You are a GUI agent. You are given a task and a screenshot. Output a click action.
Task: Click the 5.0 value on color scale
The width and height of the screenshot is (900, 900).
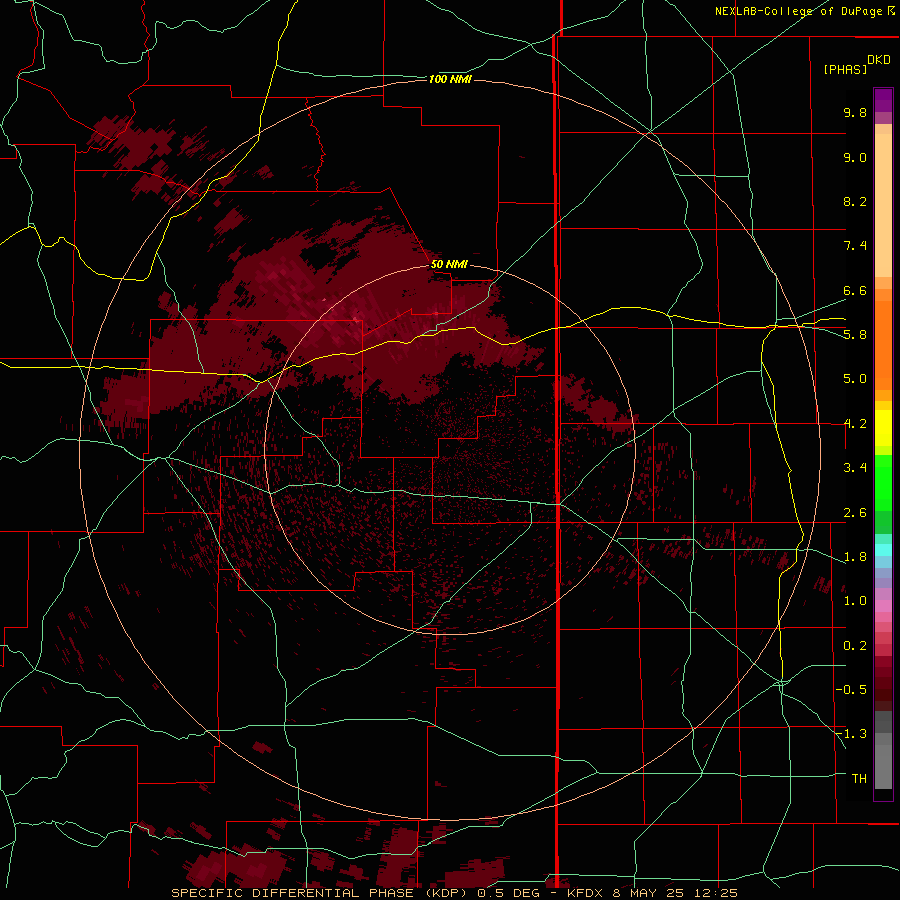pos(855,379)
